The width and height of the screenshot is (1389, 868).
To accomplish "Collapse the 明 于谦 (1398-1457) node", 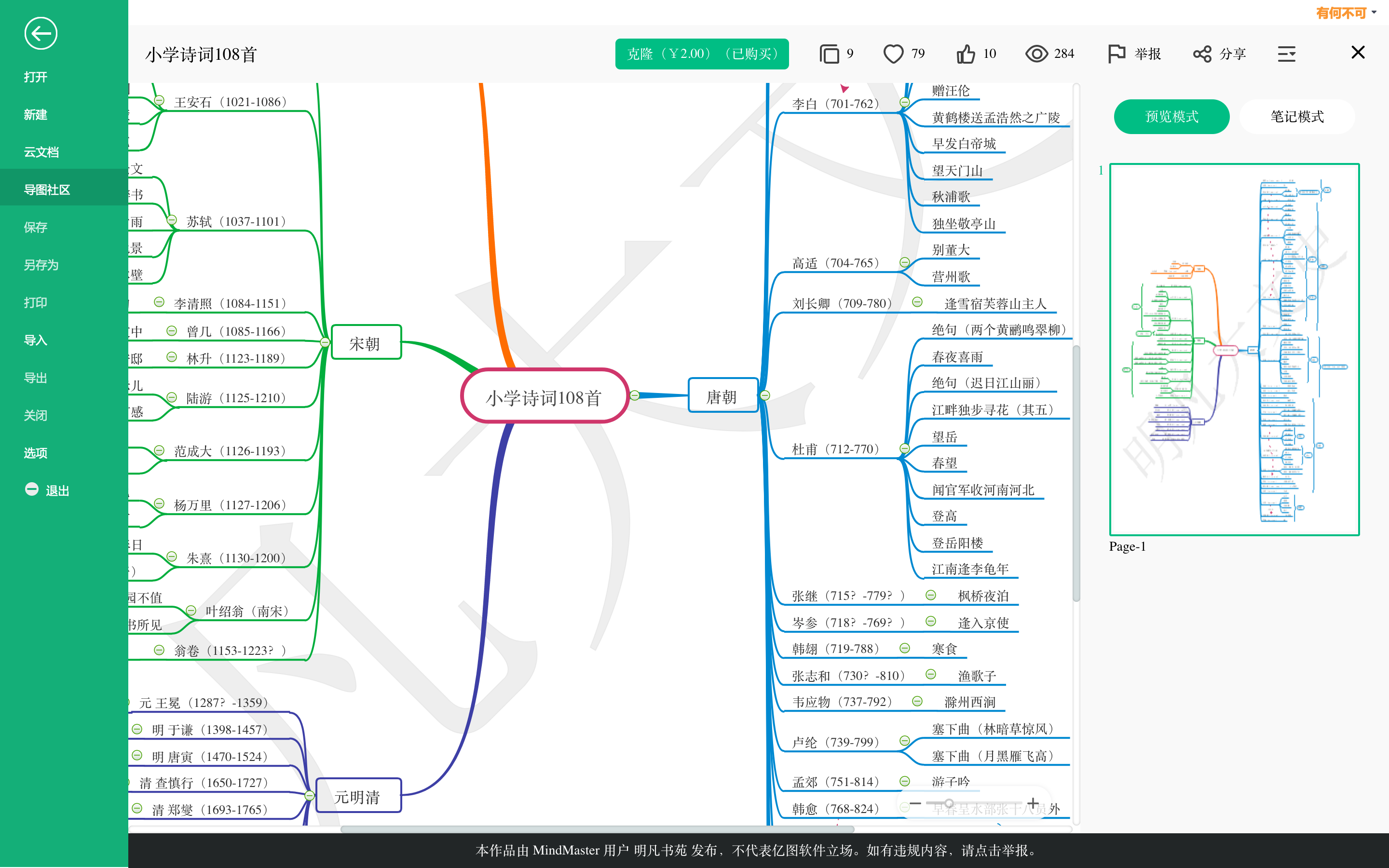I will [x=137, y=729].
